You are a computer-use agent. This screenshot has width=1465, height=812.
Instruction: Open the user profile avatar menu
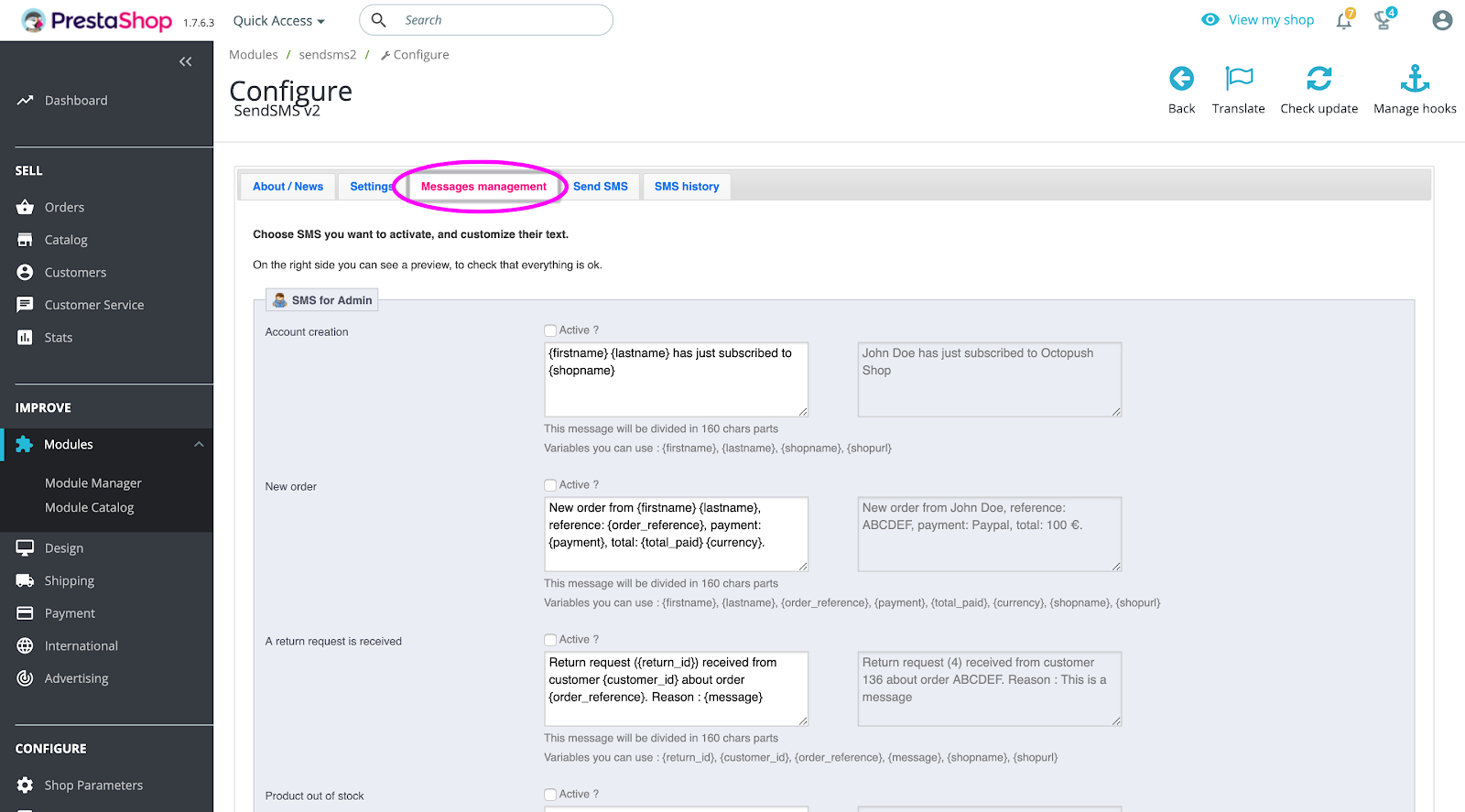[x=1442, y=20]
